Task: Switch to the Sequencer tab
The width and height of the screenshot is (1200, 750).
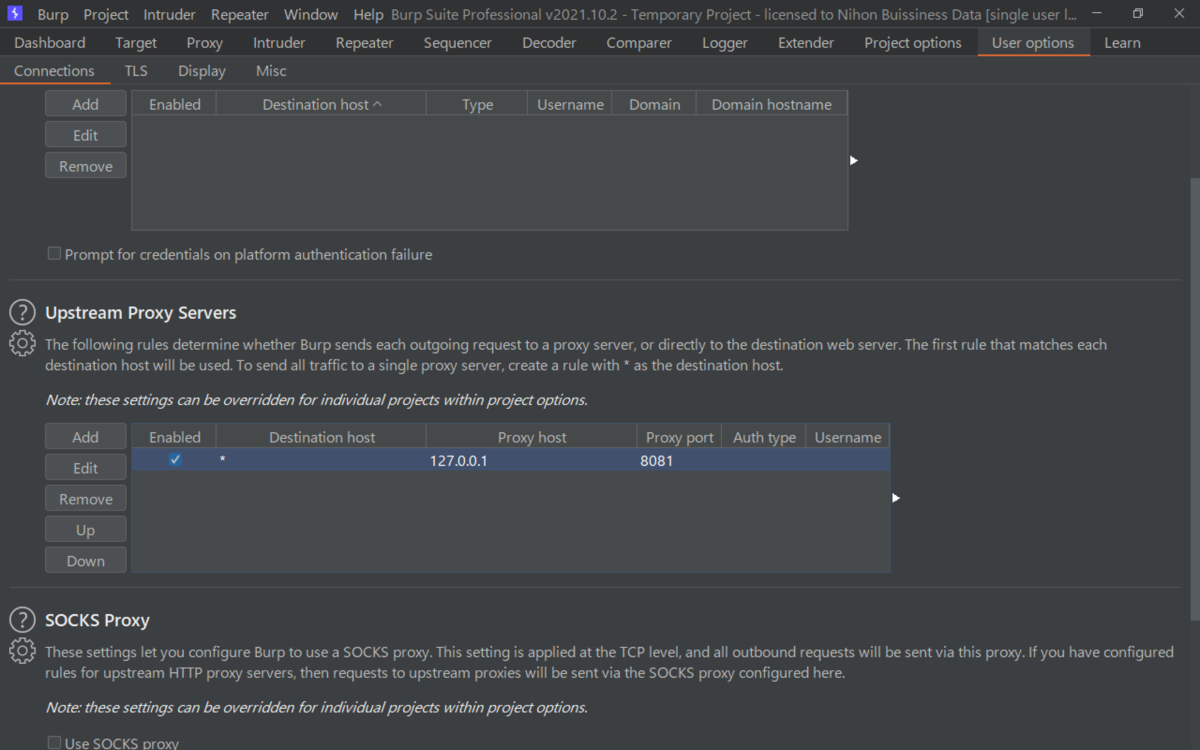Action: point(458,43)
